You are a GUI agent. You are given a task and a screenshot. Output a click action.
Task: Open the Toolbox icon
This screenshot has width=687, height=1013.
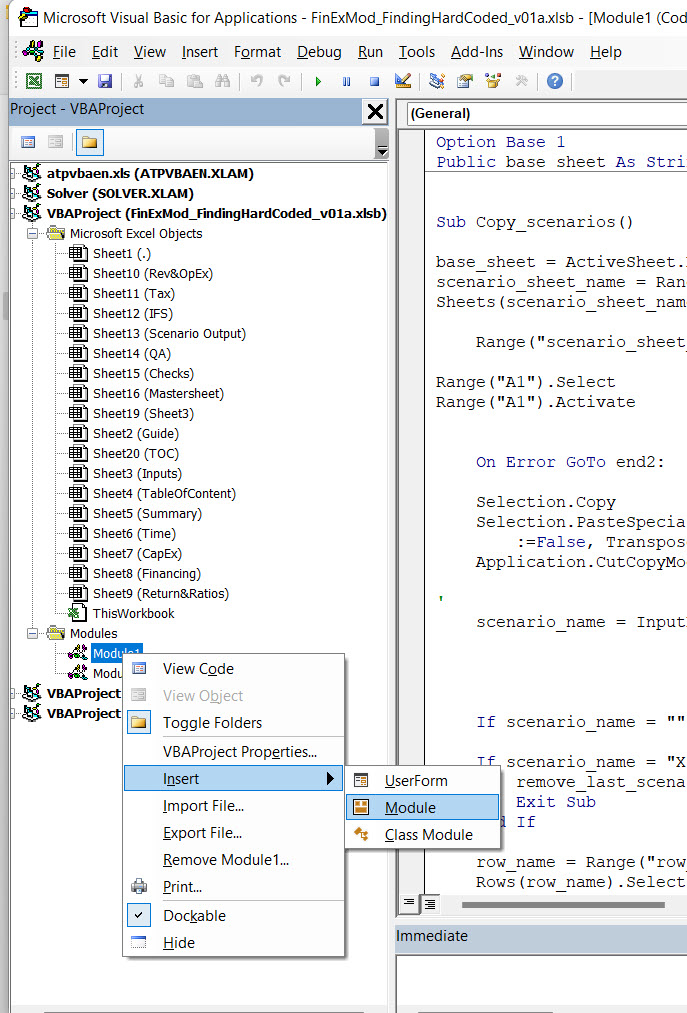click(x=521, y=81)
